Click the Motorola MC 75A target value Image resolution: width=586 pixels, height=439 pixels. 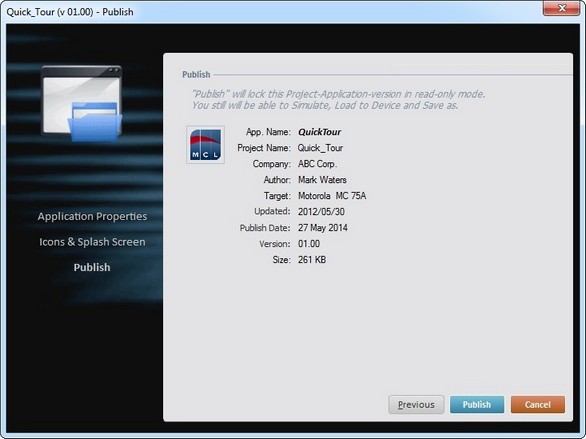tap(332, 196)
